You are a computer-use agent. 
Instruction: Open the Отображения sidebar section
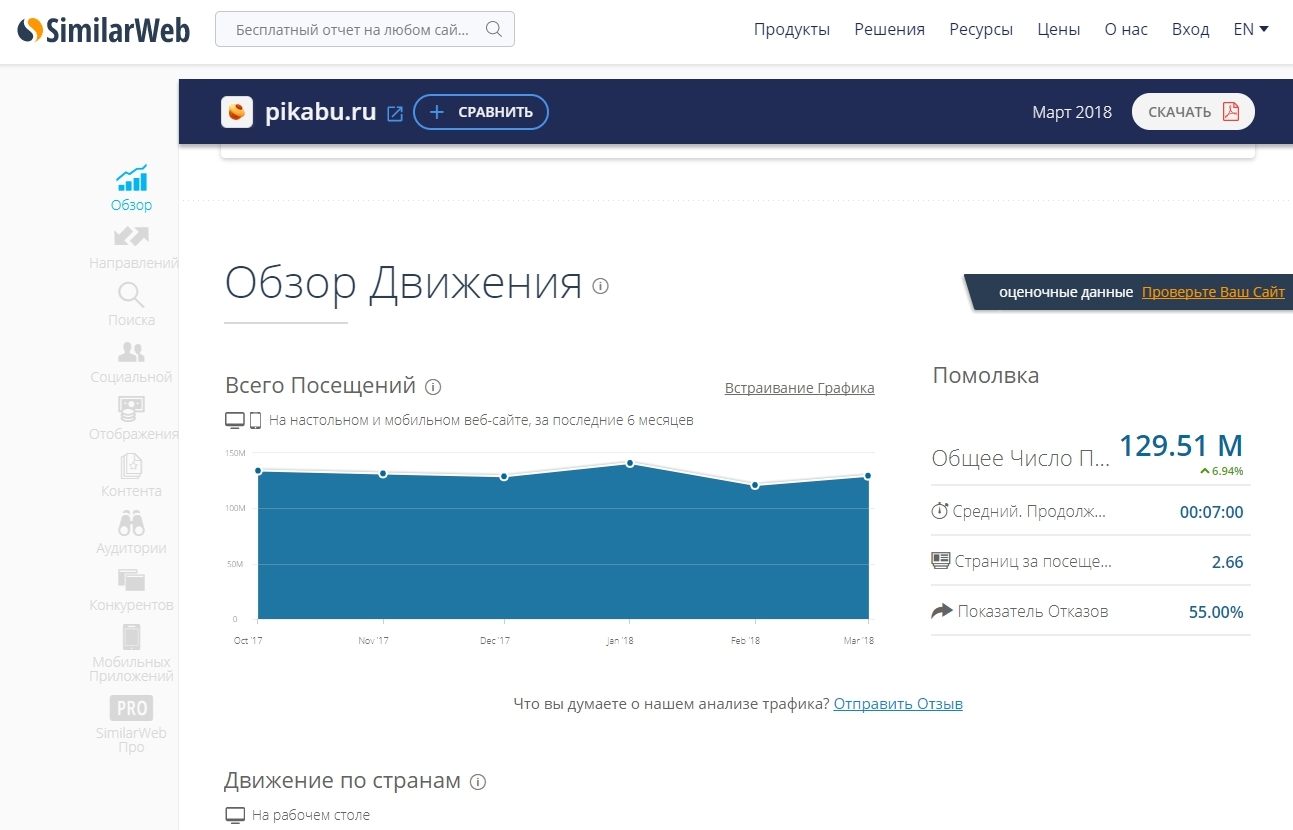[133, 418]
